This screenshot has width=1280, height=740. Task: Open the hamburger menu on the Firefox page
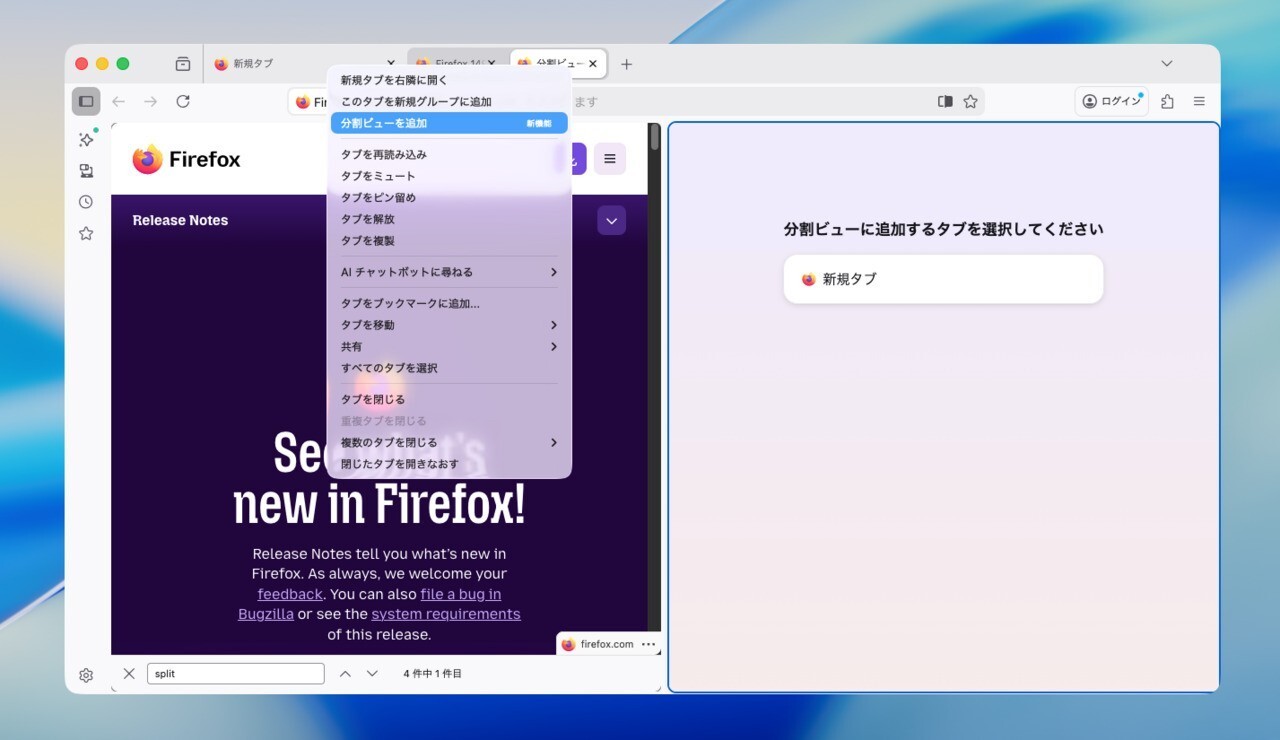click(x=610, y=159)
